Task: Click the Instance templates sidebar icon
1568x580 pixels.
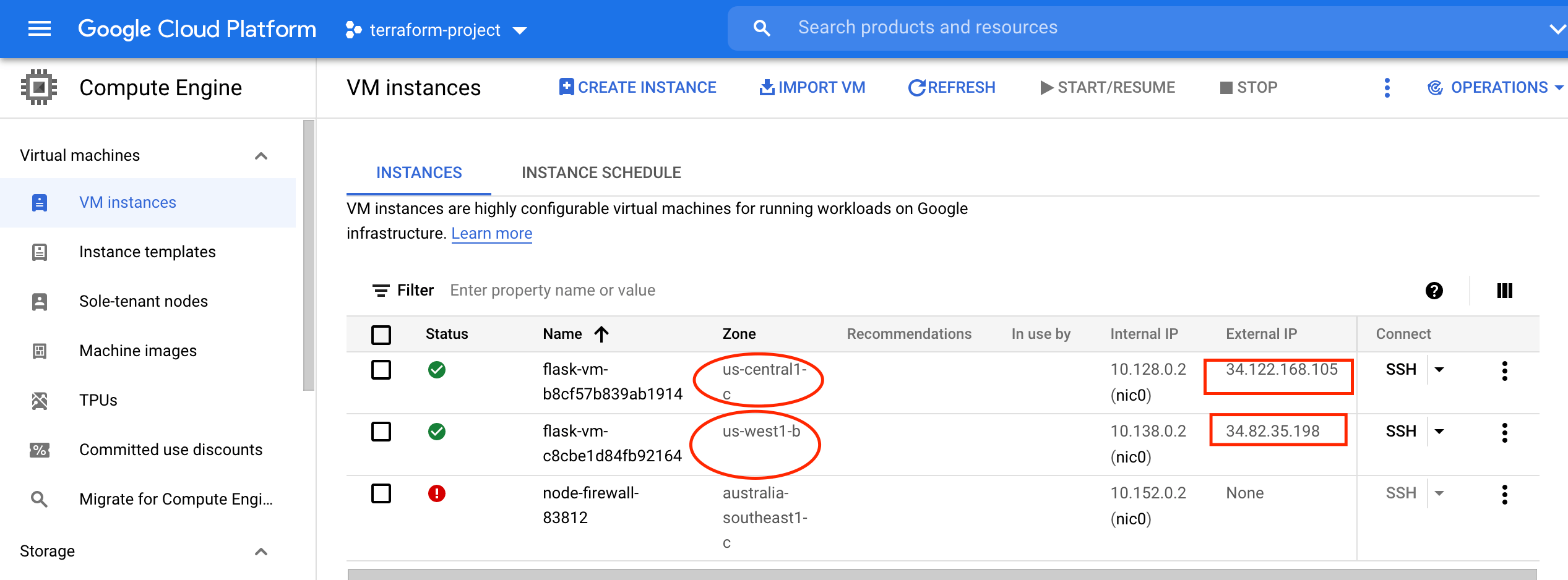Action: point(40,252)
